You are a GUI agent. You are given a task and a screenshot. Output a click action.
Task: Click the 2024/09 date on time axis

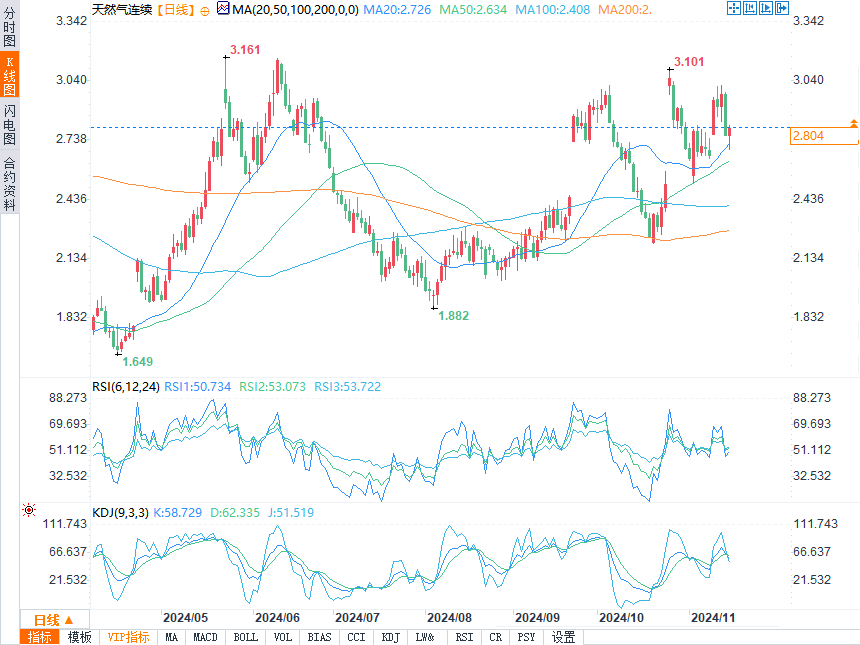(537, 618)
